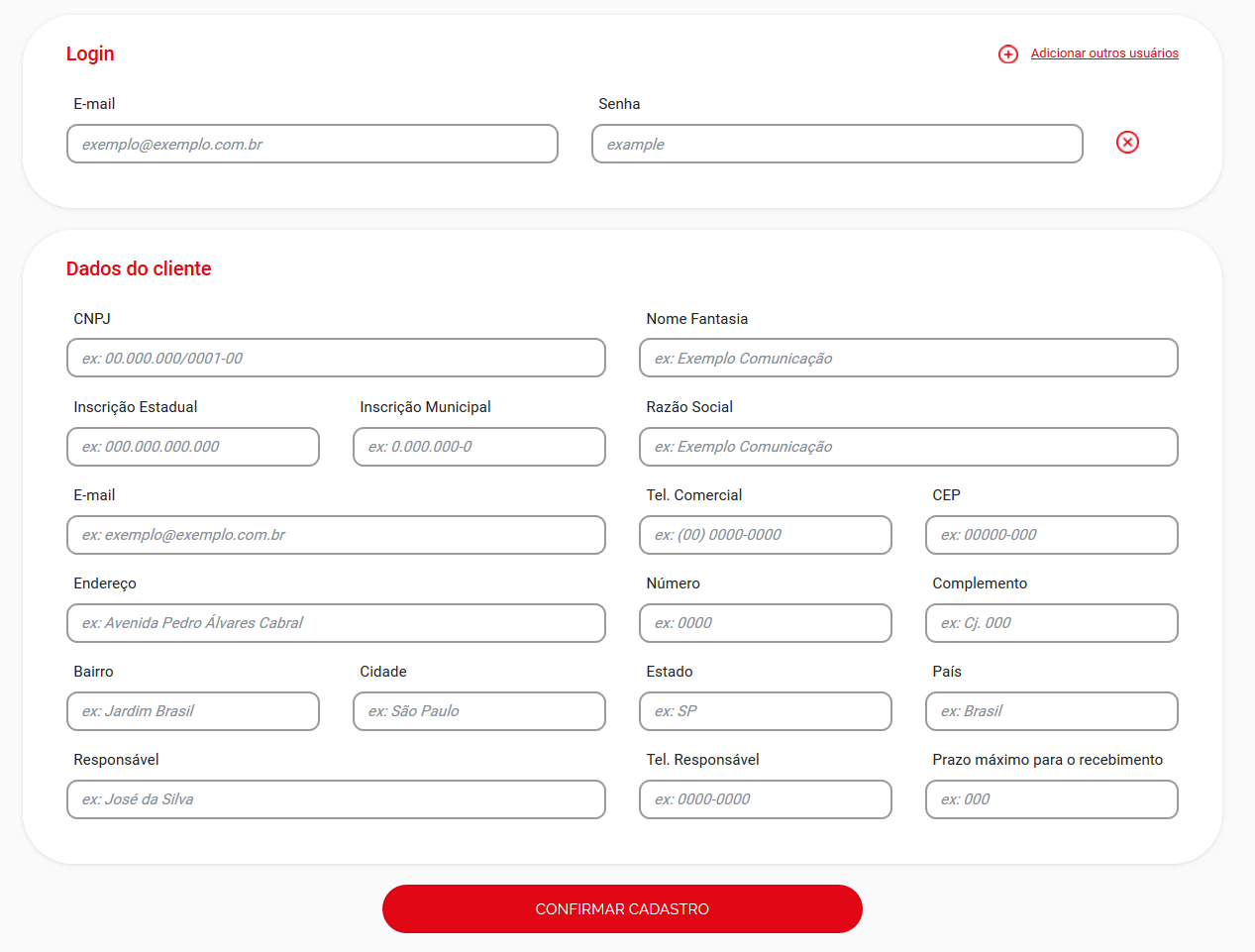The image size is (1255, 952).
Task: Click the Bairro input field
Action: [x=193, y=711]
